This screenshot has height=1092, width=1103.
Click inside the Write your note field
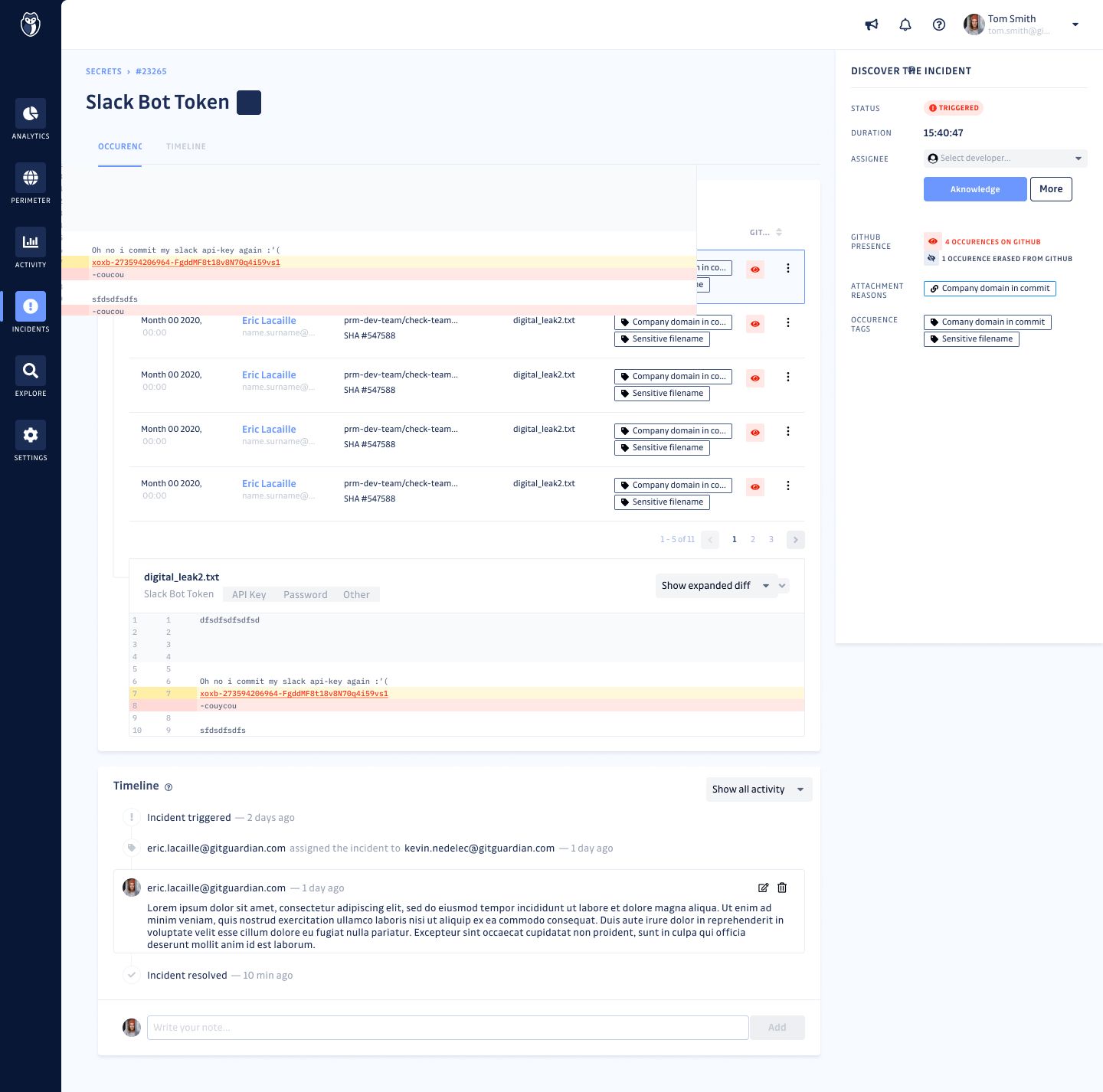[448, 1027]
